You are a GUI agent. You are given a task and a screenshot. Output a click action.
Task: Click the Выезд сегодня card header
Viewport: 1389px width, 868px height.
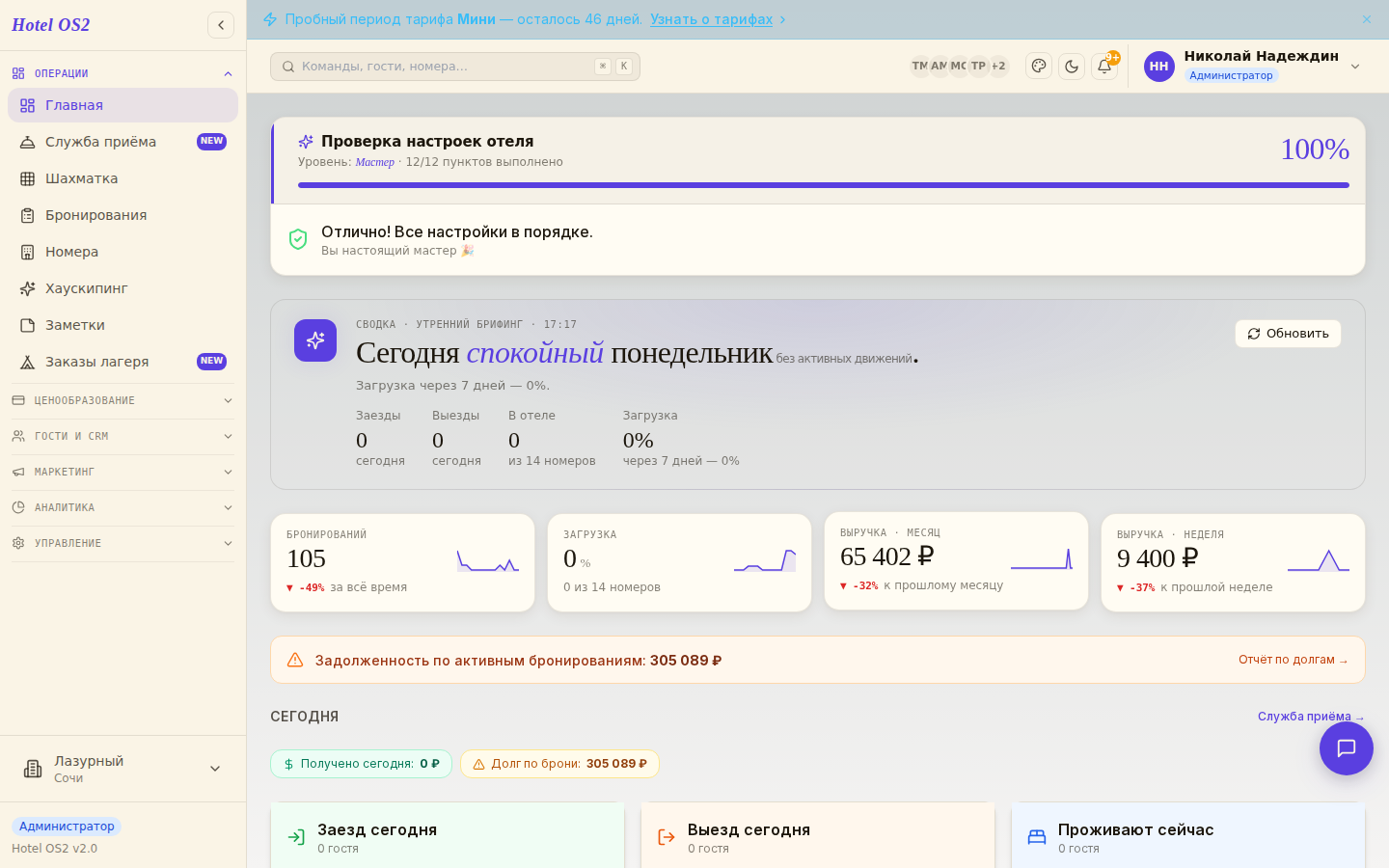(x=818, y=836)
